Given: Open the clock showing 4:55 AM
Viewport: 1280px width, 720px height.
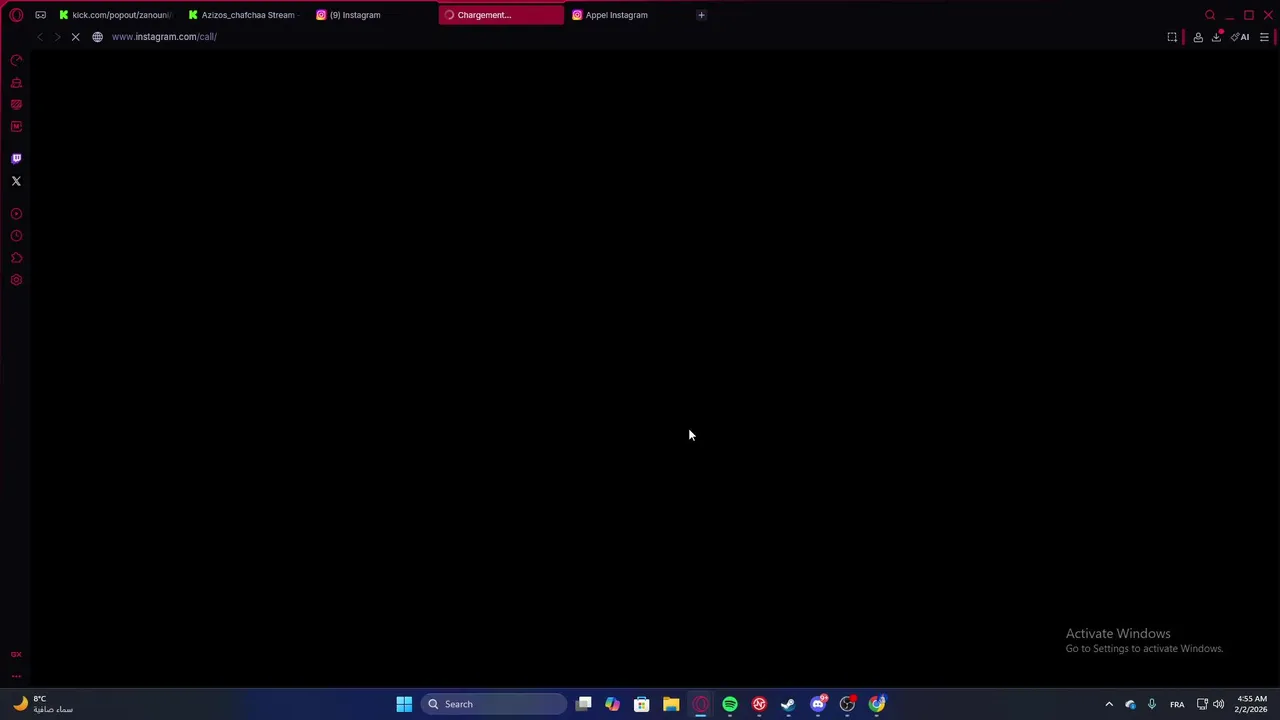Looking at the screenshot, I should 1252,704.
